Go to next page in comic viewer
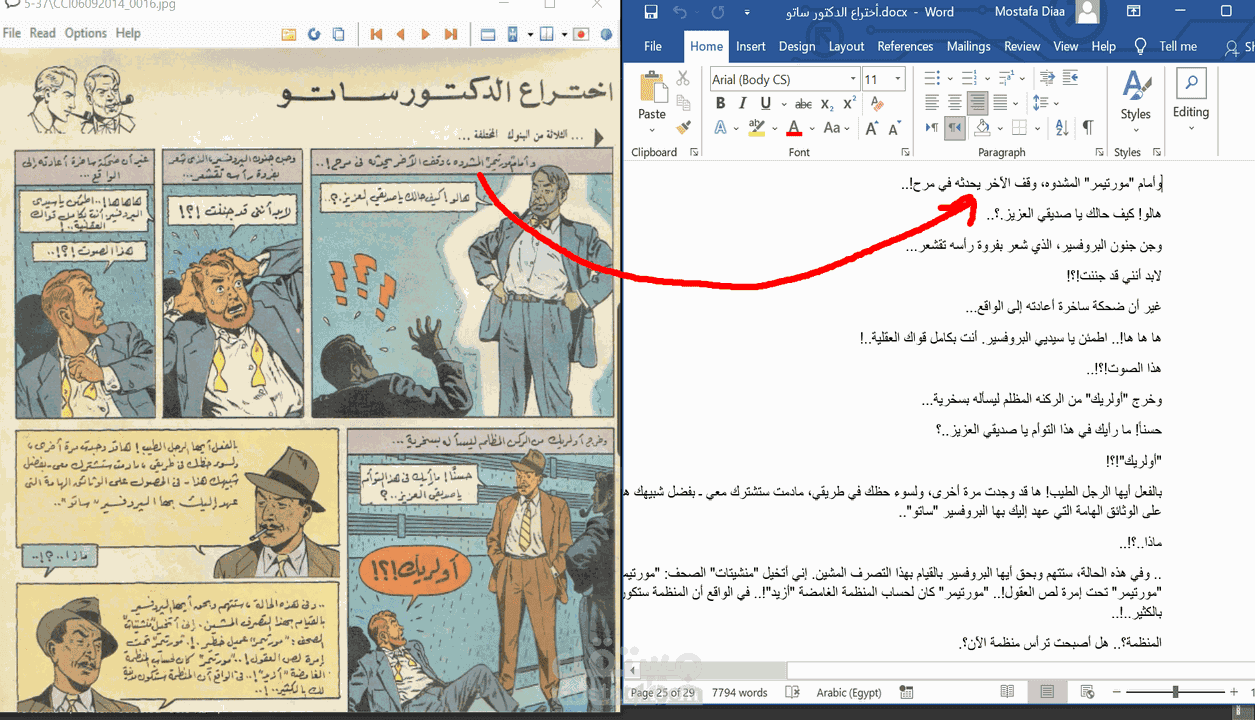This screenshot has width=1255, height=720. (x=425, y=34)
